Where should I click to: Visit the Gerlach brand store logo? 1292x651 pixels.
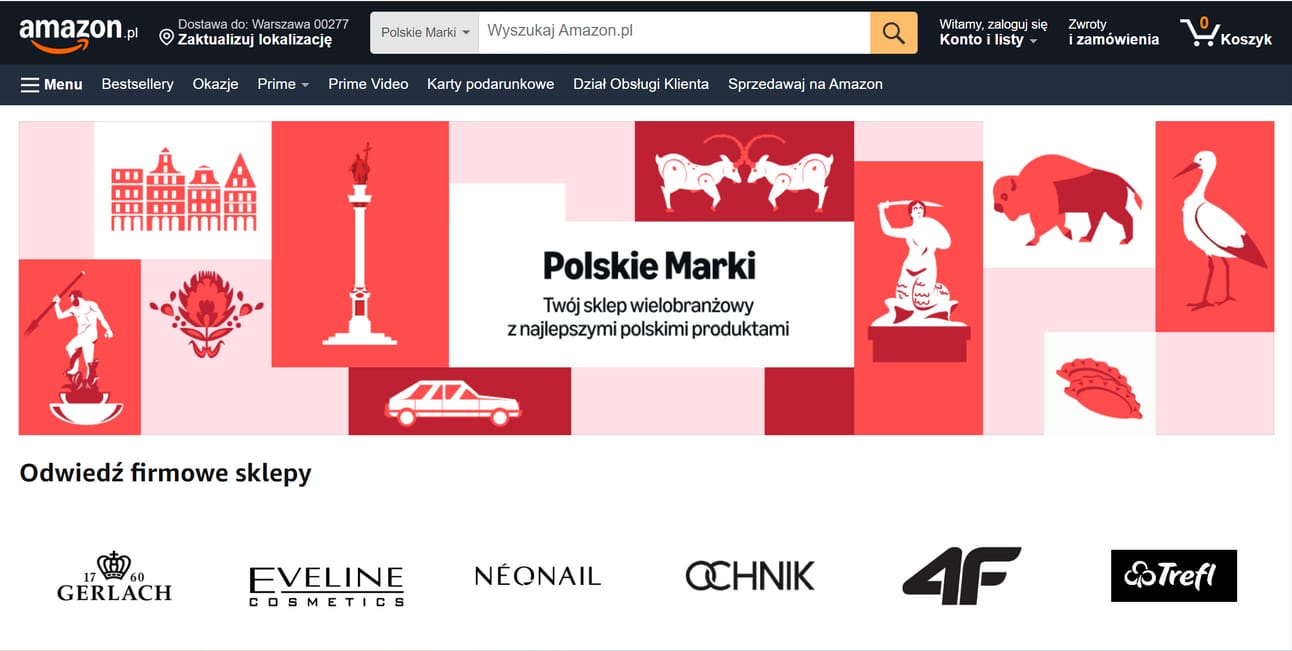tap(114, 577)
